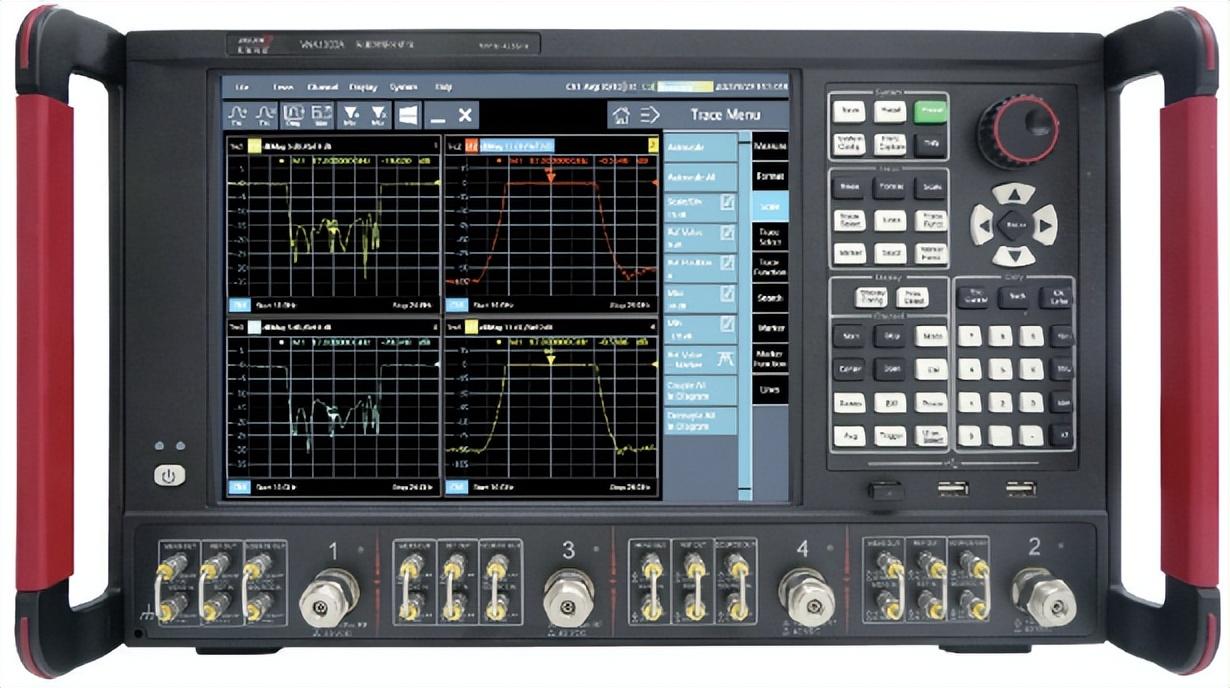Open the System menu in the menu bar
The image size is (1230, 688).
coord(403,87)
